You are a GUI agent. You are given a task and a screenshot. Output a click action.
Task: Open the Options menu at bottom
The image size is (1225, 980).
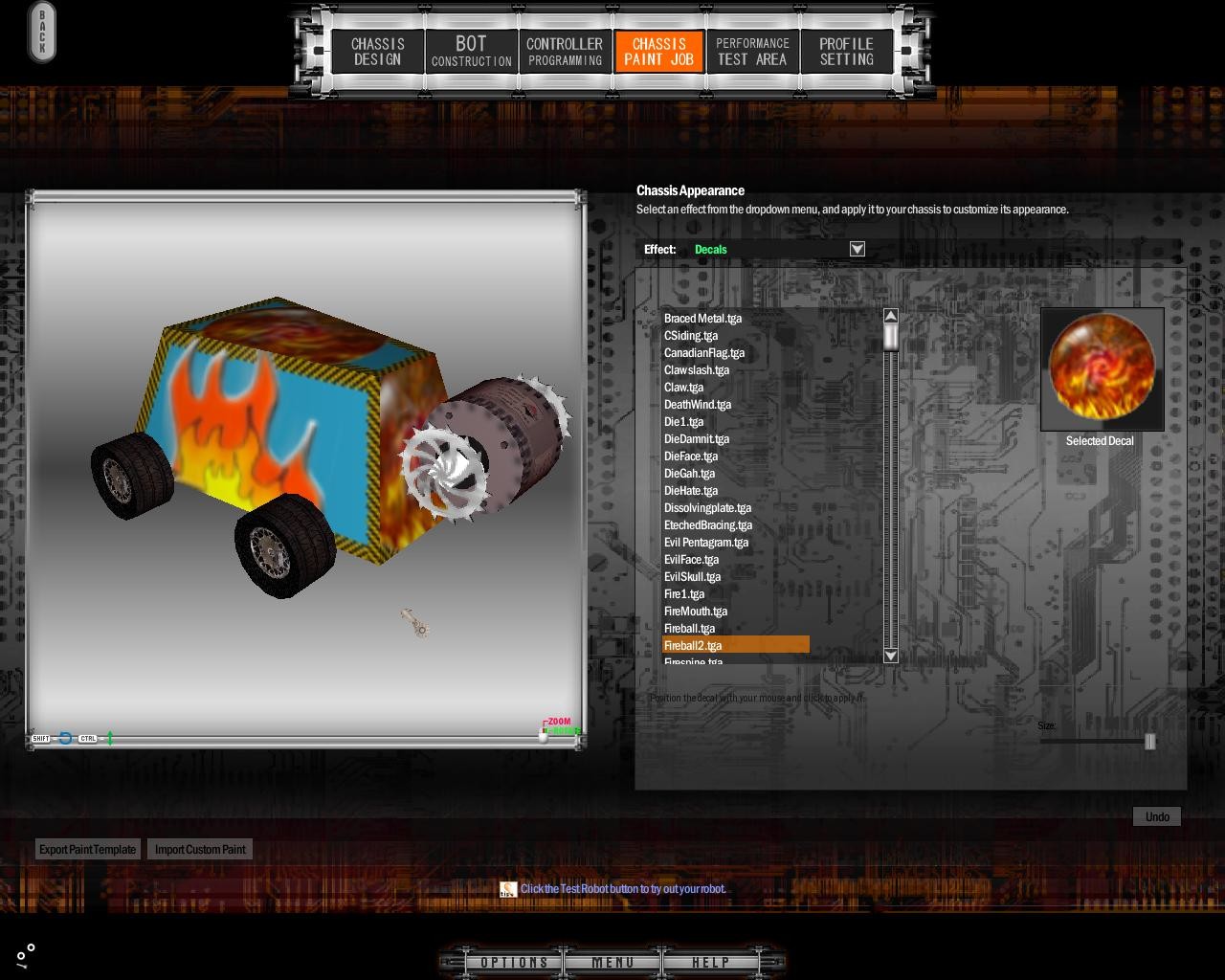514,962
